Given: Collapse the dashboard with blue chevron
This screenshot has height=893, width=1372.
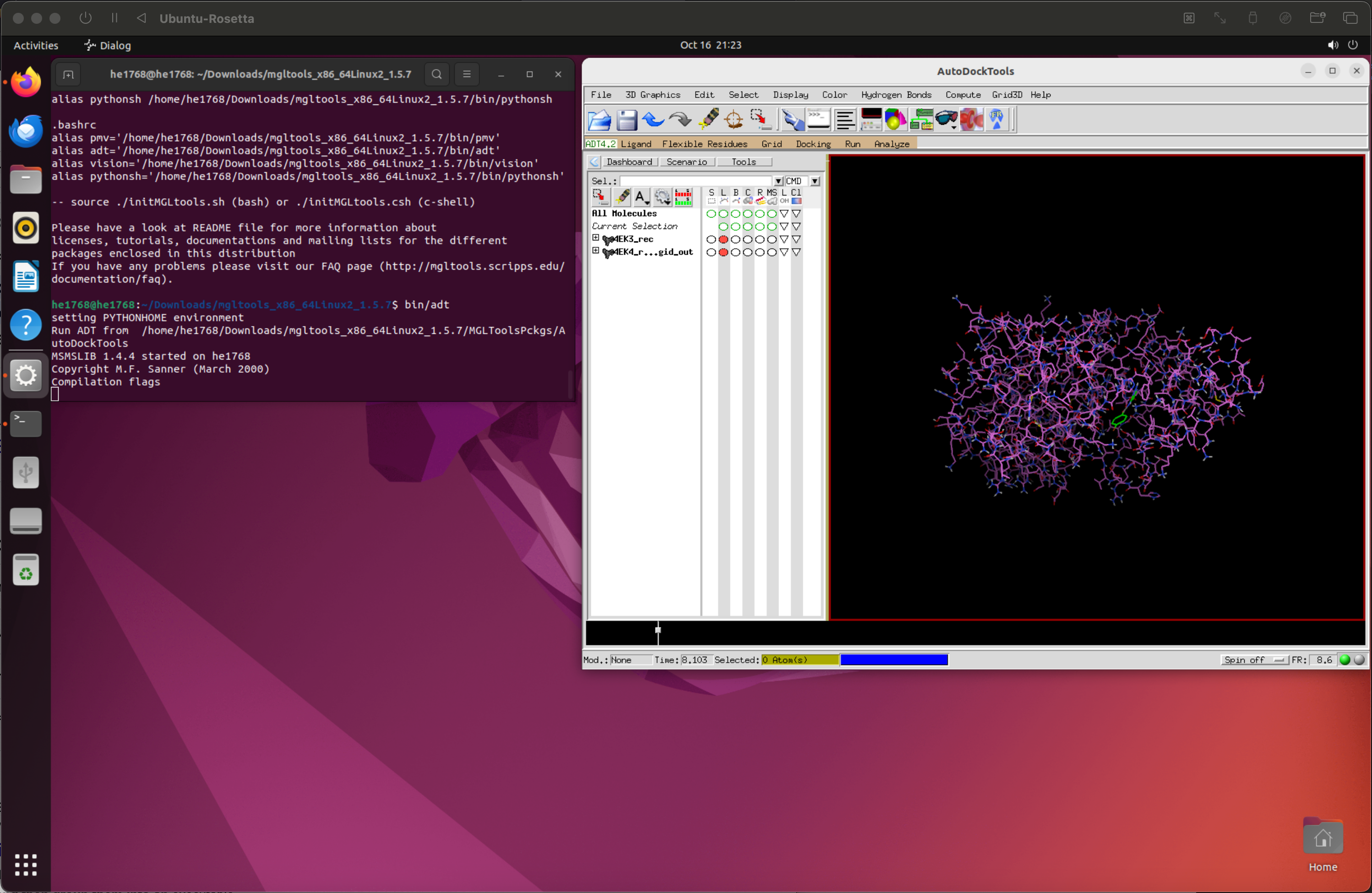Looking at the screenshot, I should click(x=594, y=162).
